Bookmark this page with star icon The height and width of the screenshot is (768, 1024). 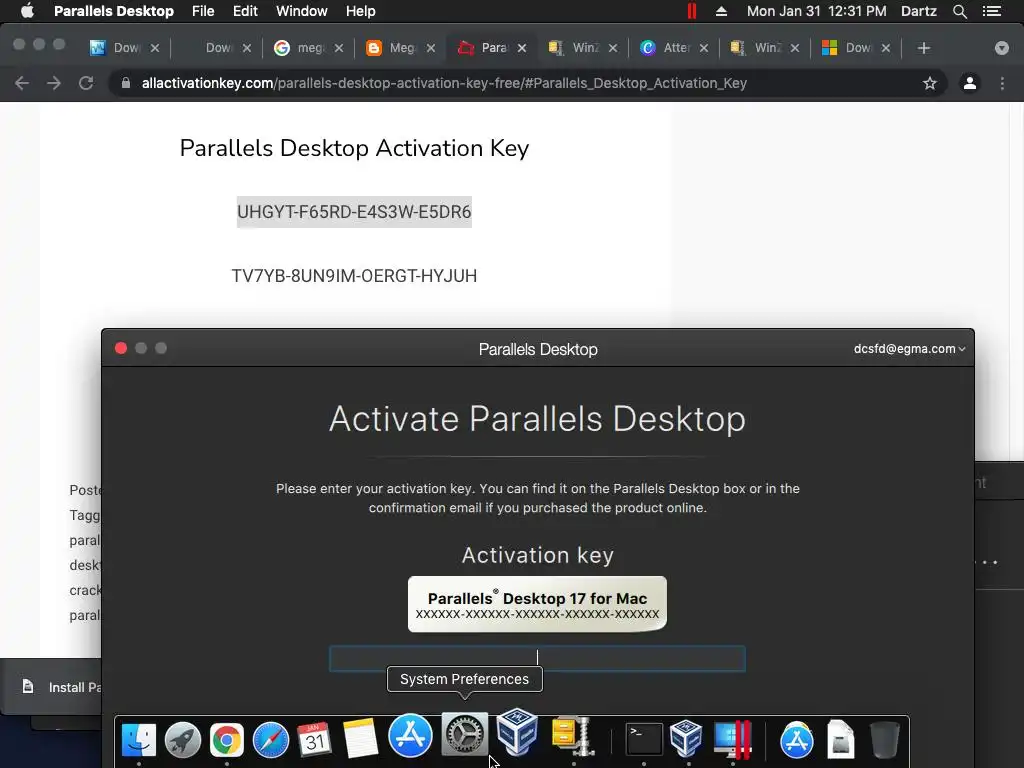(x=930, y=83)
